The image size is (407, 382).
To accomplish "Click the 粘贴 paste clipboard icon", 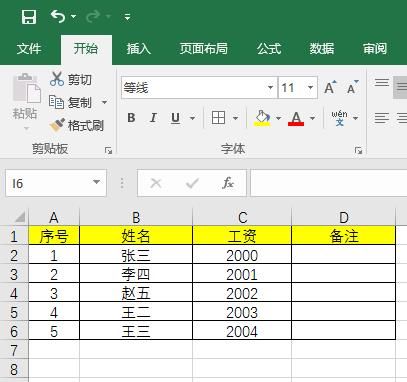I will pyautogui.click(x=26, y=88).
